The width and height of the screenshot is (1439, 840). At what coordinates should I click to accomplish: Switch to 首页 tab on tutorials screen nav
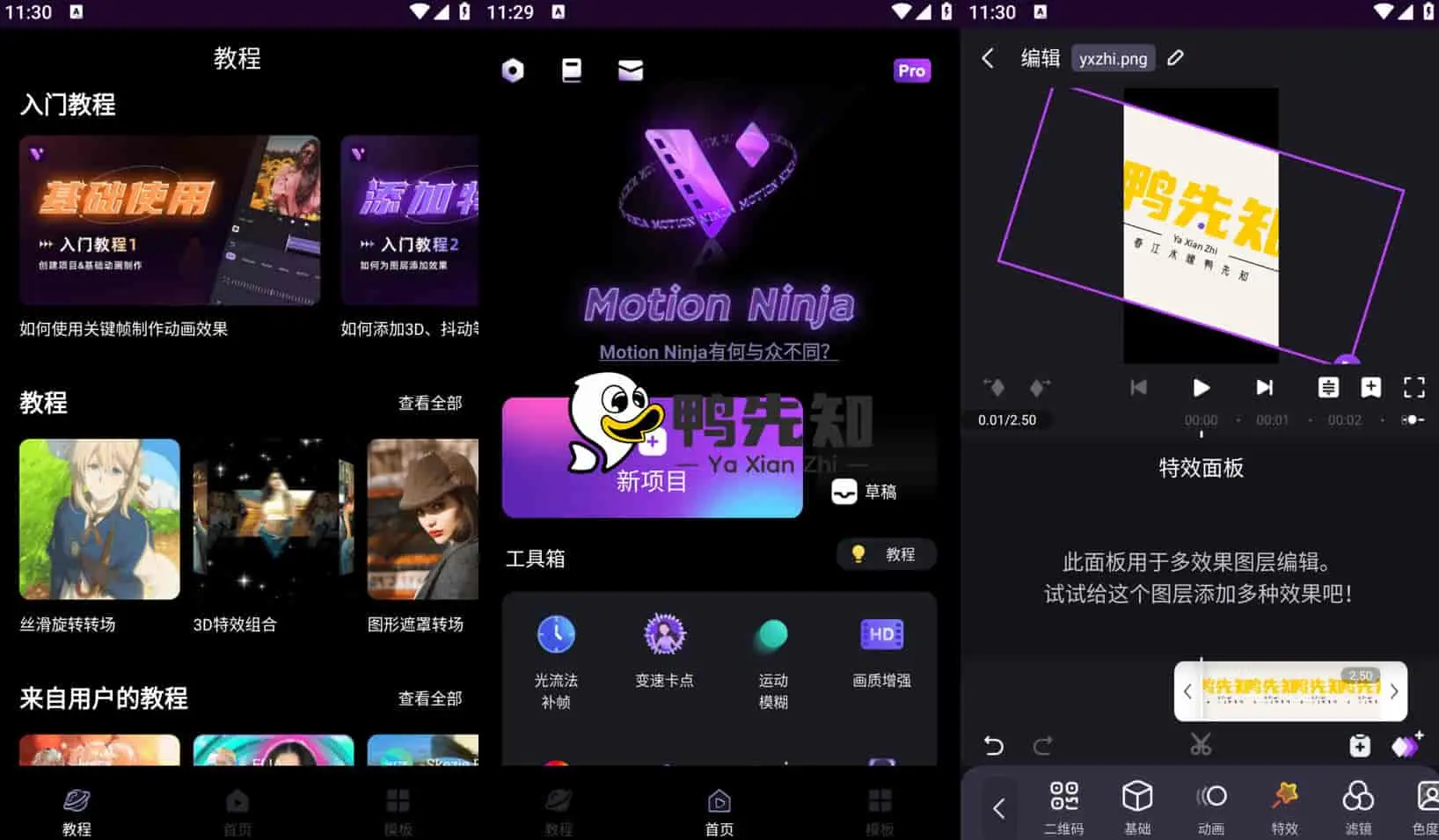tap(237, 811)
